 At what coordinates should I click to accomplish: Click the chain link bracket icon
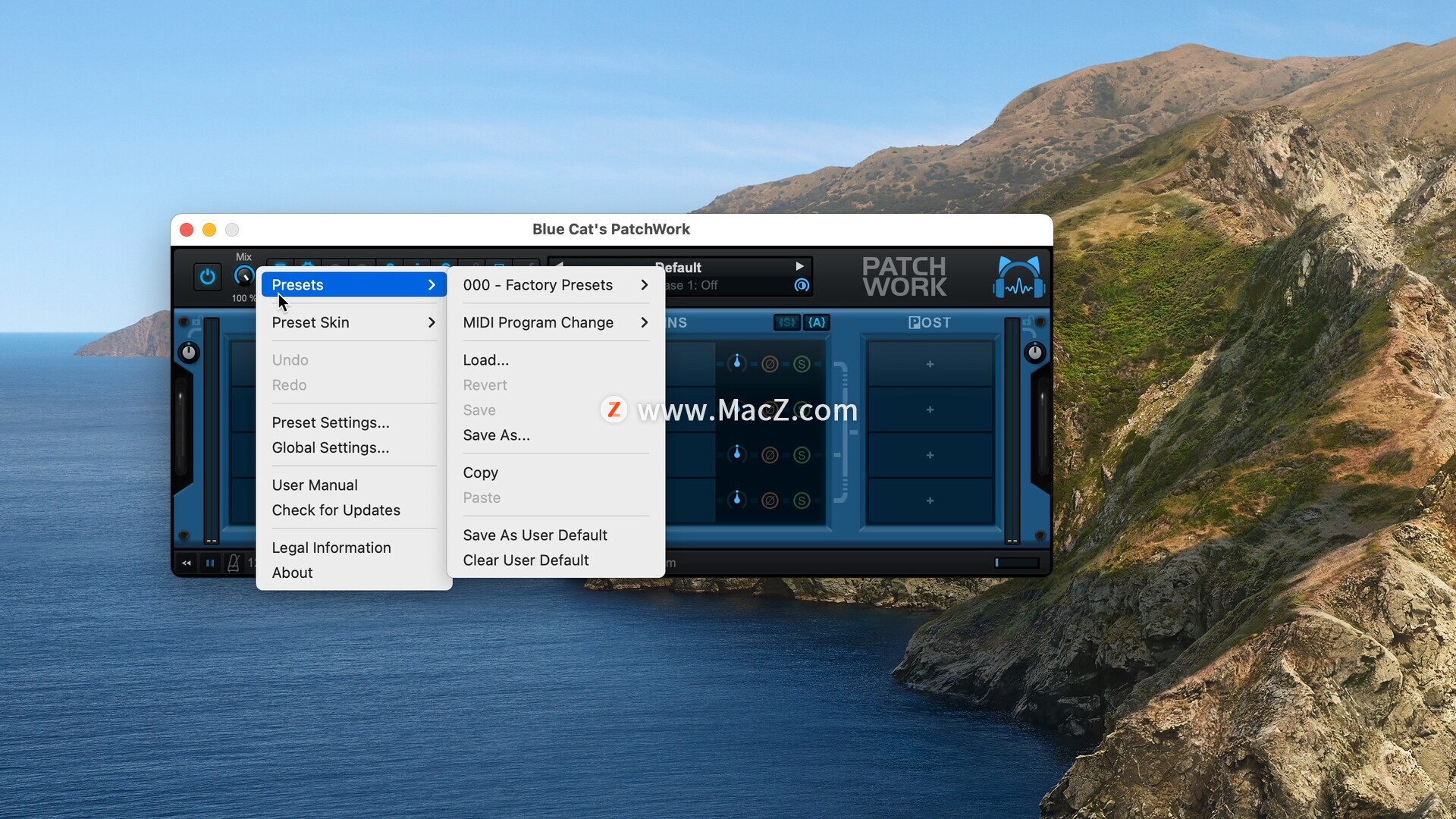843,431
